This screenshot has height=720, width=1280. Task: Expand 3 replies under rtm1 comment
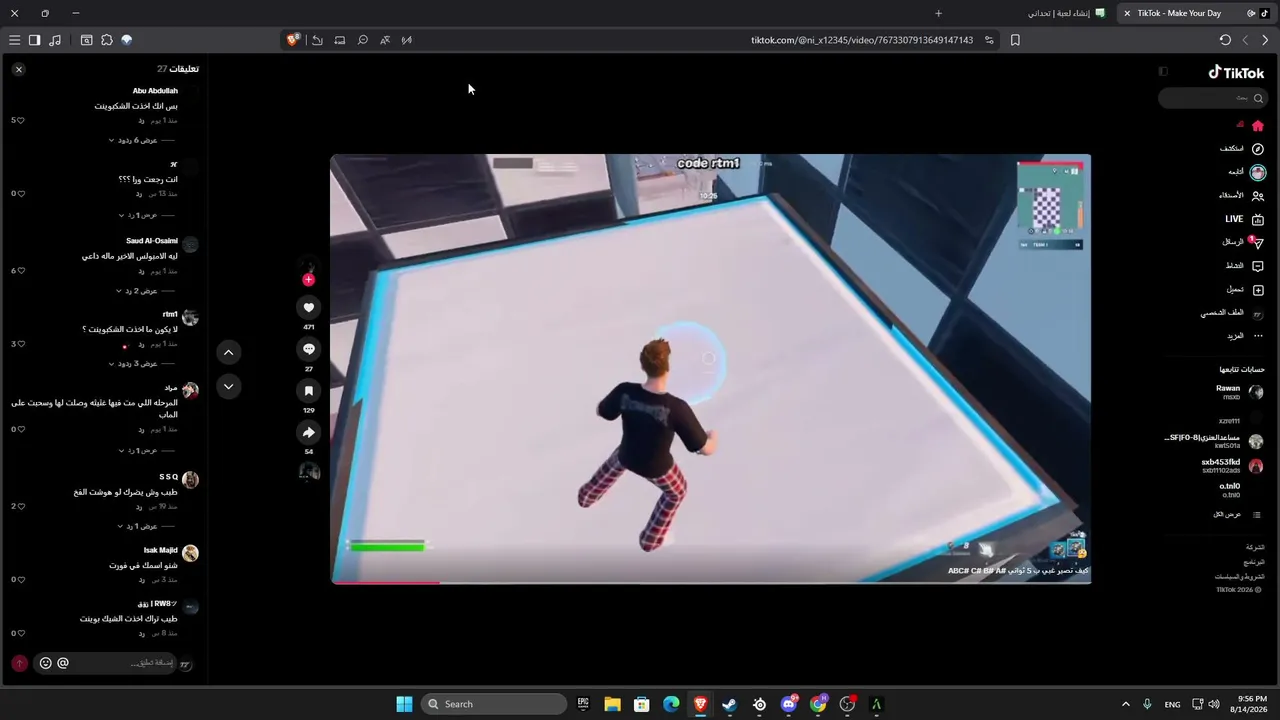(141, 363)
